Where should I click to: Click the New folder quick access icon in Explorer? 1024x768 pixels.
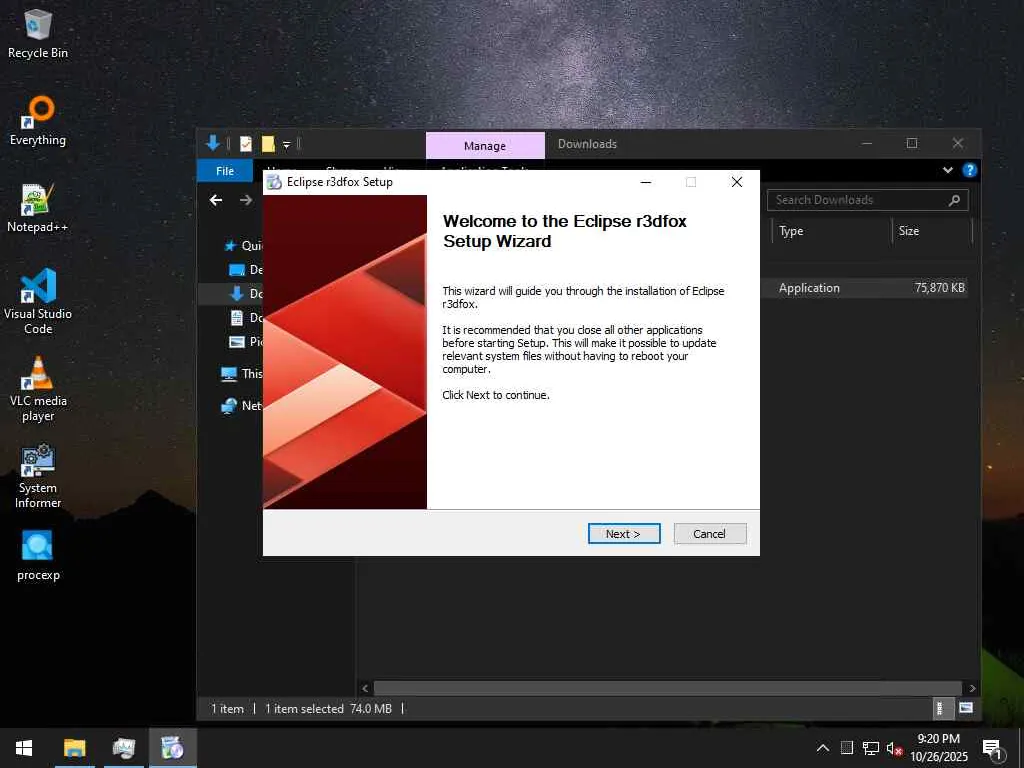coord(268,144)
